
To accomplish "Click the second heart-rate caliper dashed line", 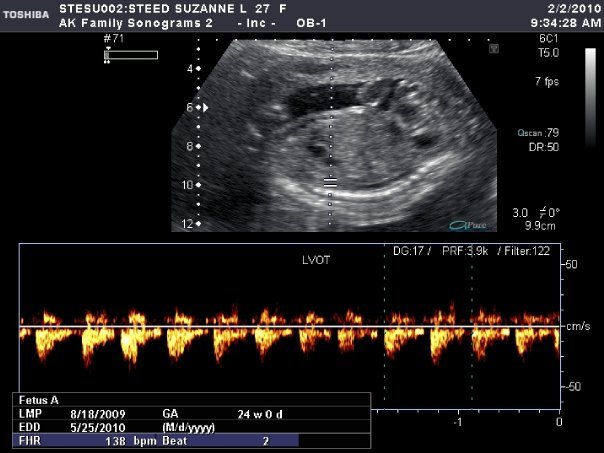I will point(472,327).
